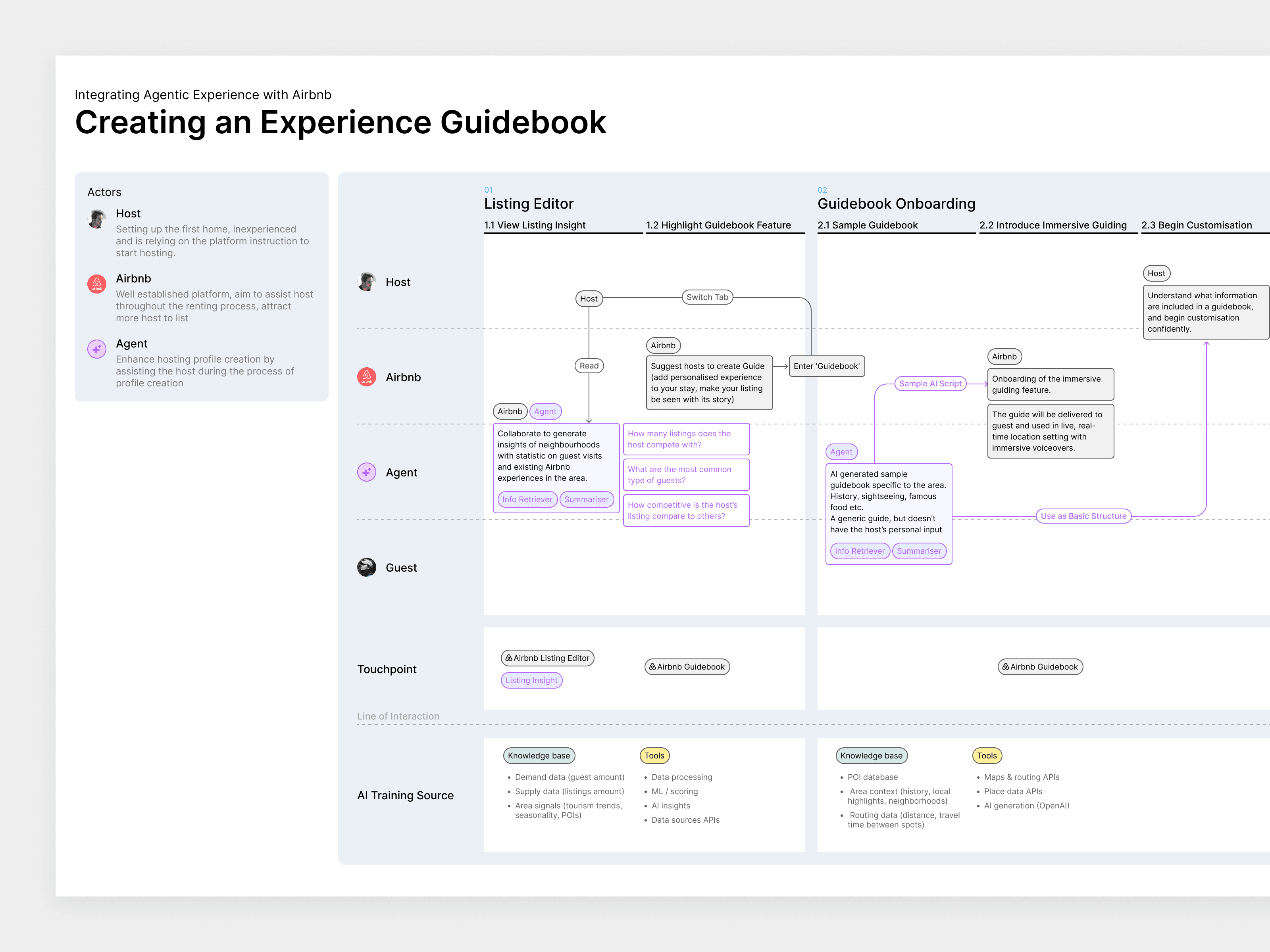Click the red Airbnb logo in the Actors panel
This screenshot has width=1270, height=952.
tap(96, 284)
